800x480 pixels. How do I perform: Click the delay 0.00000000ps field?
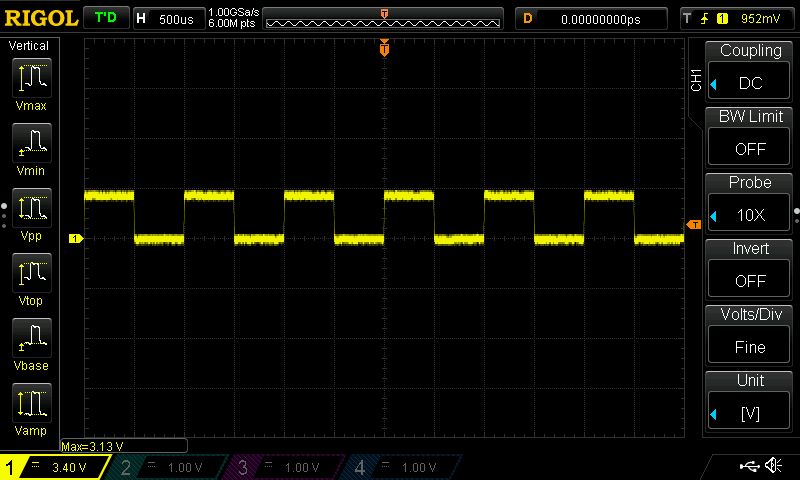tap(591, 19)
